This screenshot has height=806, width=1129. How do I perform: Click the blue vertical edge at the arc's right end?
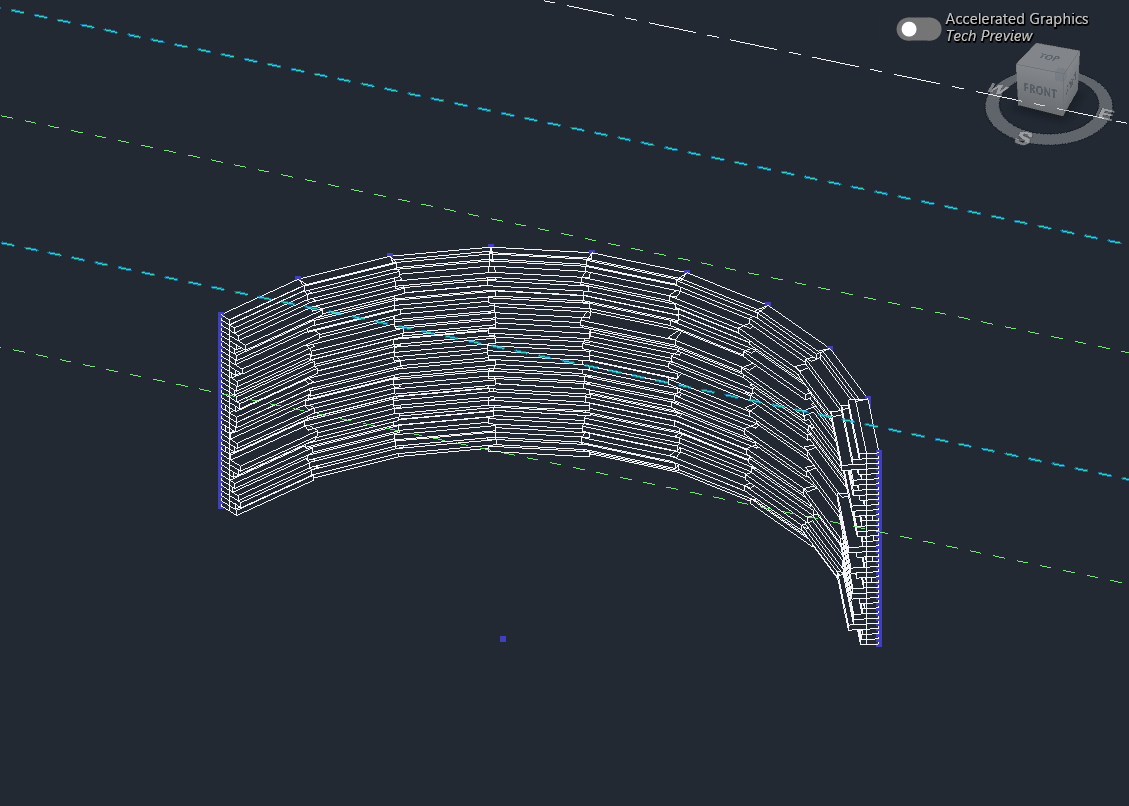click(x=879, y=547)
